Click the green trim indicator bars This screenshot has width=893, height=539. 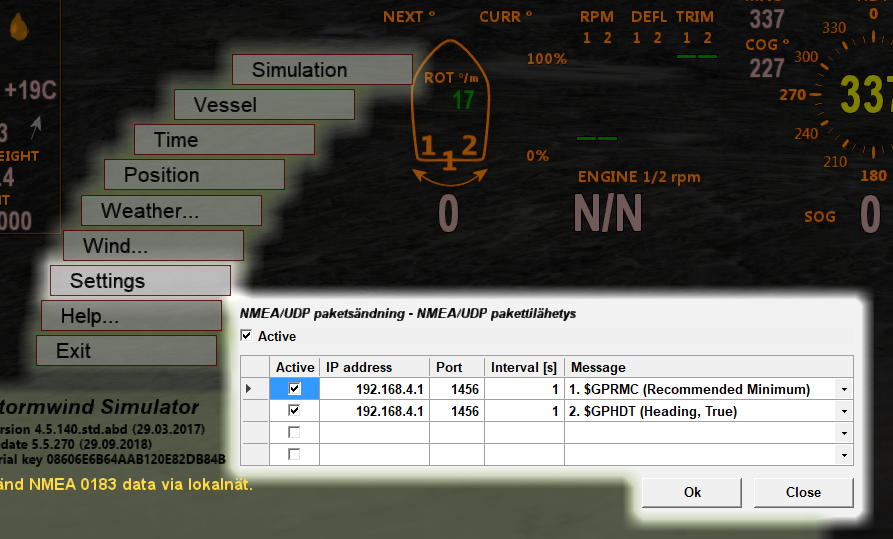[x=696, y=57]
